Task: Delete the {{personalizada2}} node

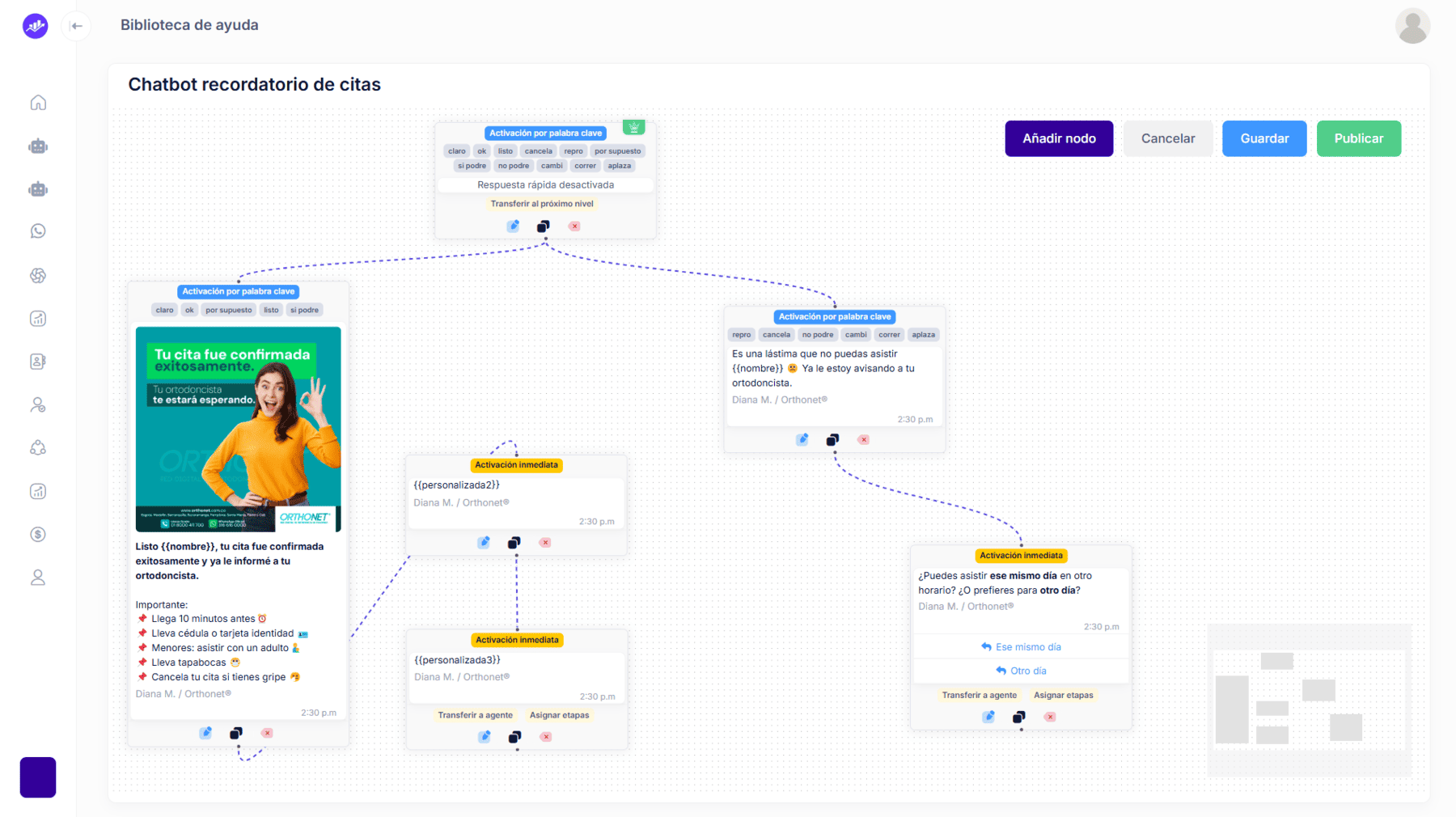Action: point(545,543)
